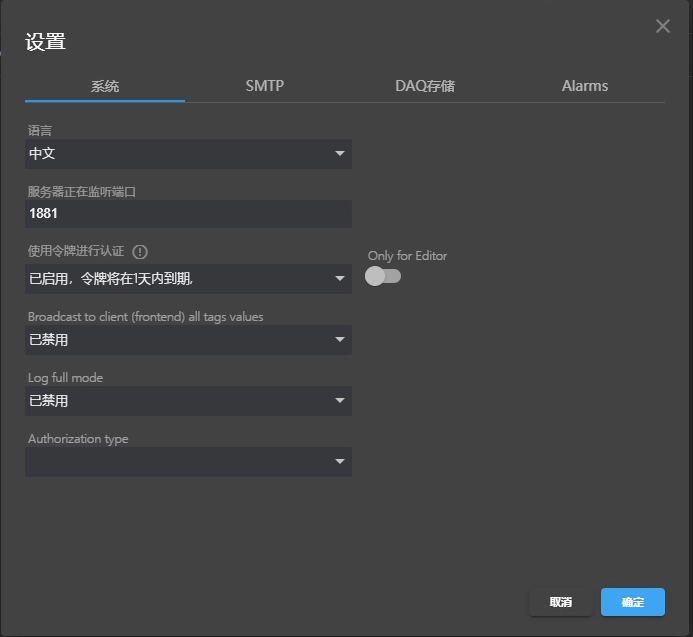Click the arrow icon on the Authorization type field
Screen dimensions: 693x637
pos(340,462)
